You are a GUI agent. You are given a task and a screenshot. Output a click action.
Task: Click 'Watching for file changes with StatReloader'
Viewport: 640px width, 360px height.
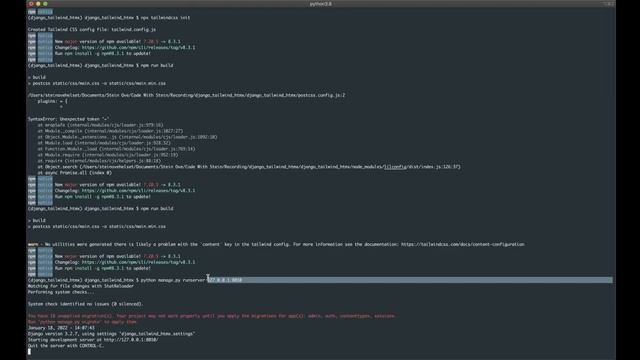(81, 286)
